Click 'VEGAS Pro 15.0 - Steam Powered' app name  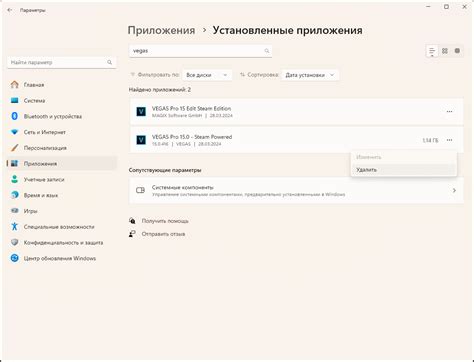(x=192, y=137)
